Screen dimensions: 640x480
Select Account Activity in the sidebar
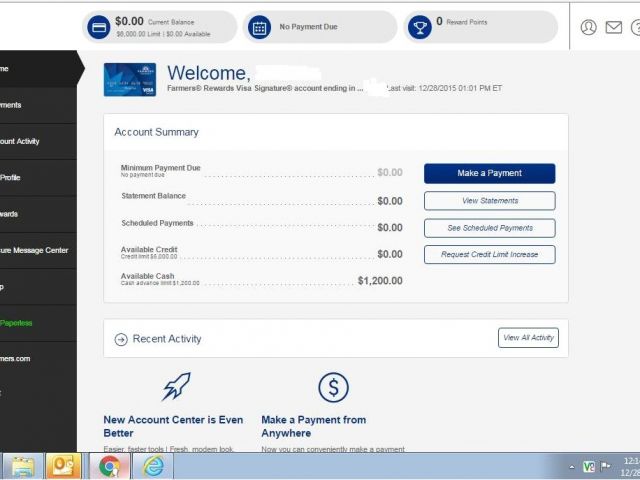tap(38, 142)
